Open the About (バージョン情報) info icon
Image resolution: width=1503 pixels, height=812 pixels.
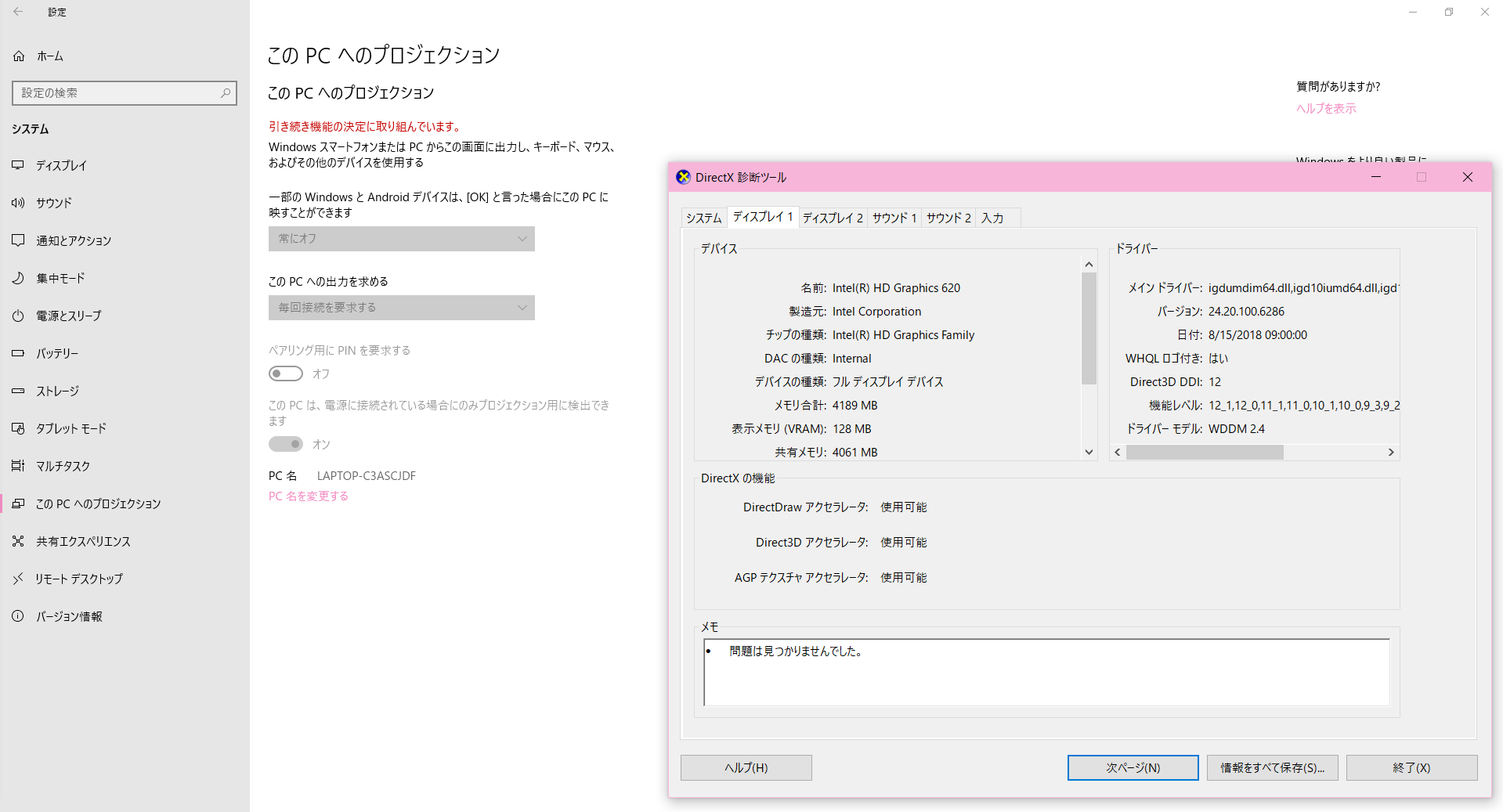18,616
